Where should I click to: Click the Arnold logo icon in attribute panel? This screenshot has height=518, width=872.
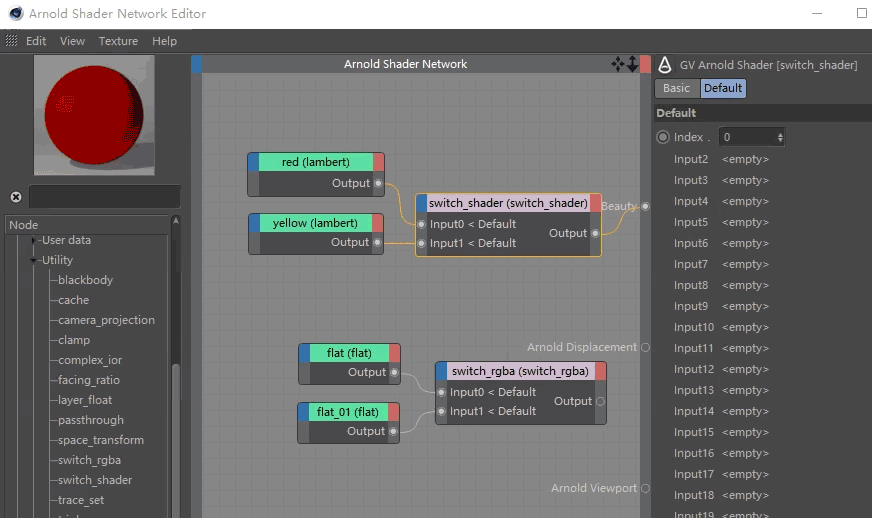(x=665, y=65)
